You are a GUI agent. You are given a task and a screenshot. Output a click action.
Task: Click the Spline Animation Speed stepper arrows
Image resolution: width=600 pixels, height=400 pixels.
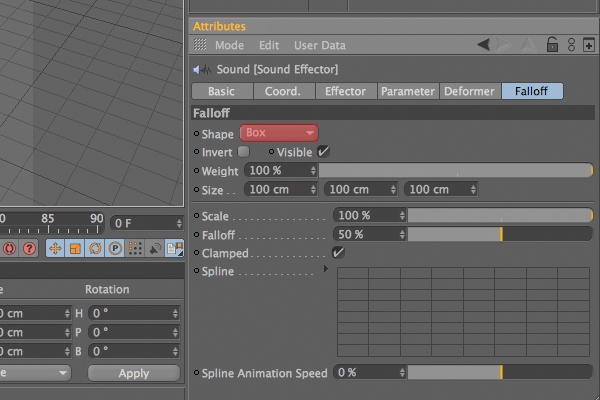(x=402, y=372)
